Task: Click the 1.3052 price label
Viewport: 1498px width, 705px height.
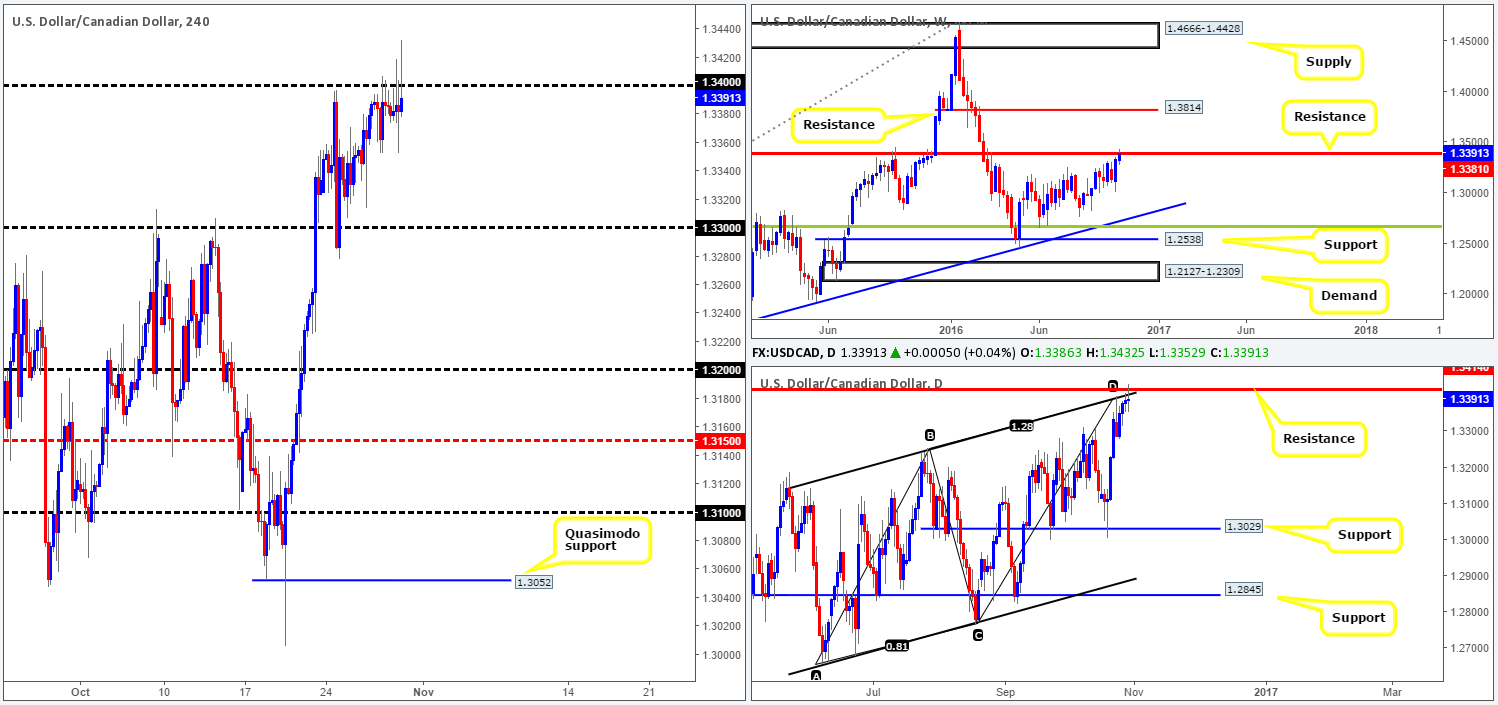Action: 533,581
